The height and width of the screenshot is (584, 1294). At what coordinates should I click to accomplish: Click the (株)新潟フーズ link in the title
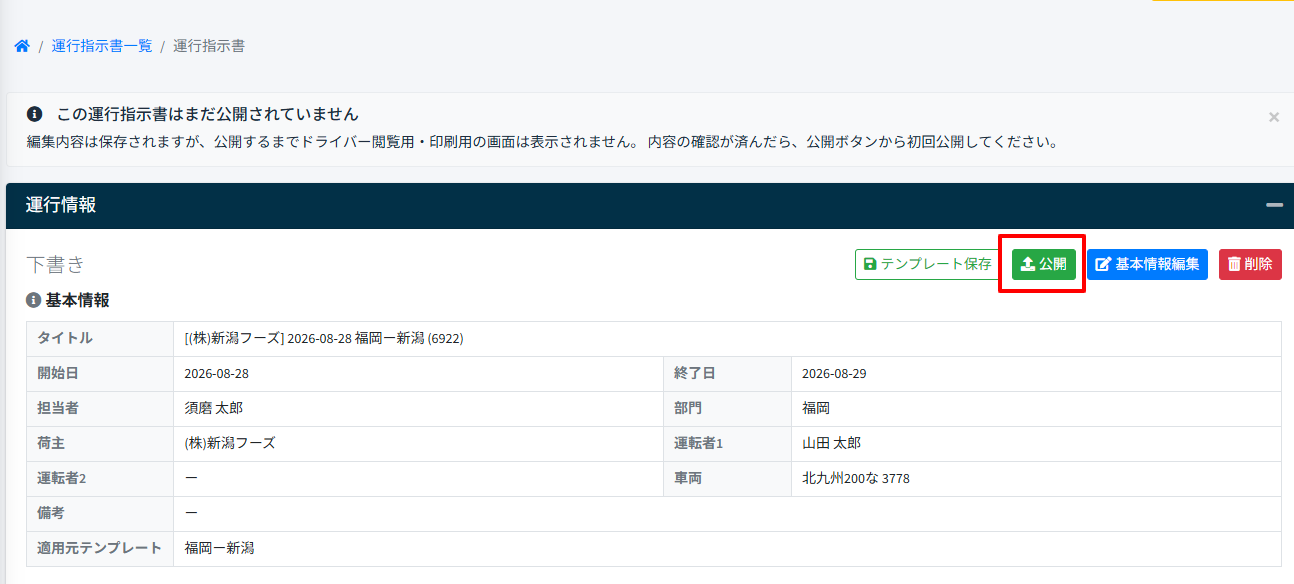[234, 338]
